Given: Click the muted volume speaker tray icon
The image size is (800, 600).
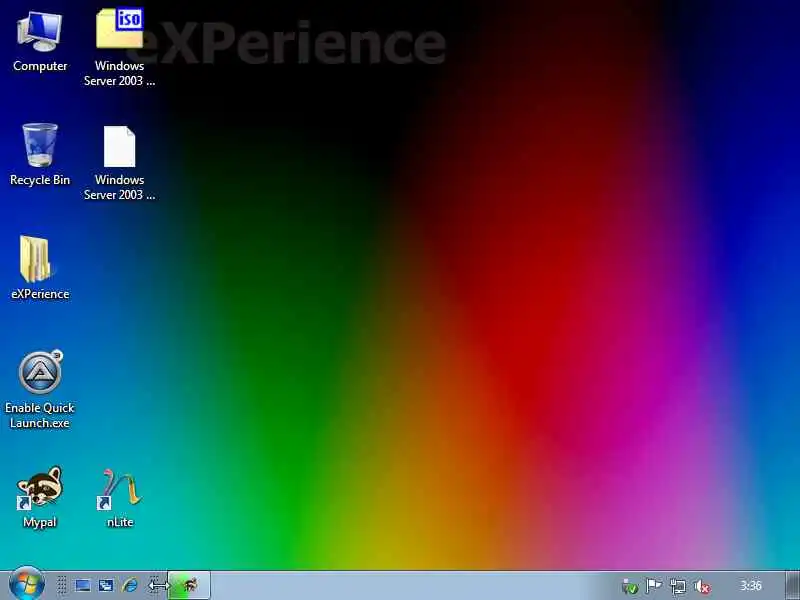Looking at the screenshot, I should [703, 587].
